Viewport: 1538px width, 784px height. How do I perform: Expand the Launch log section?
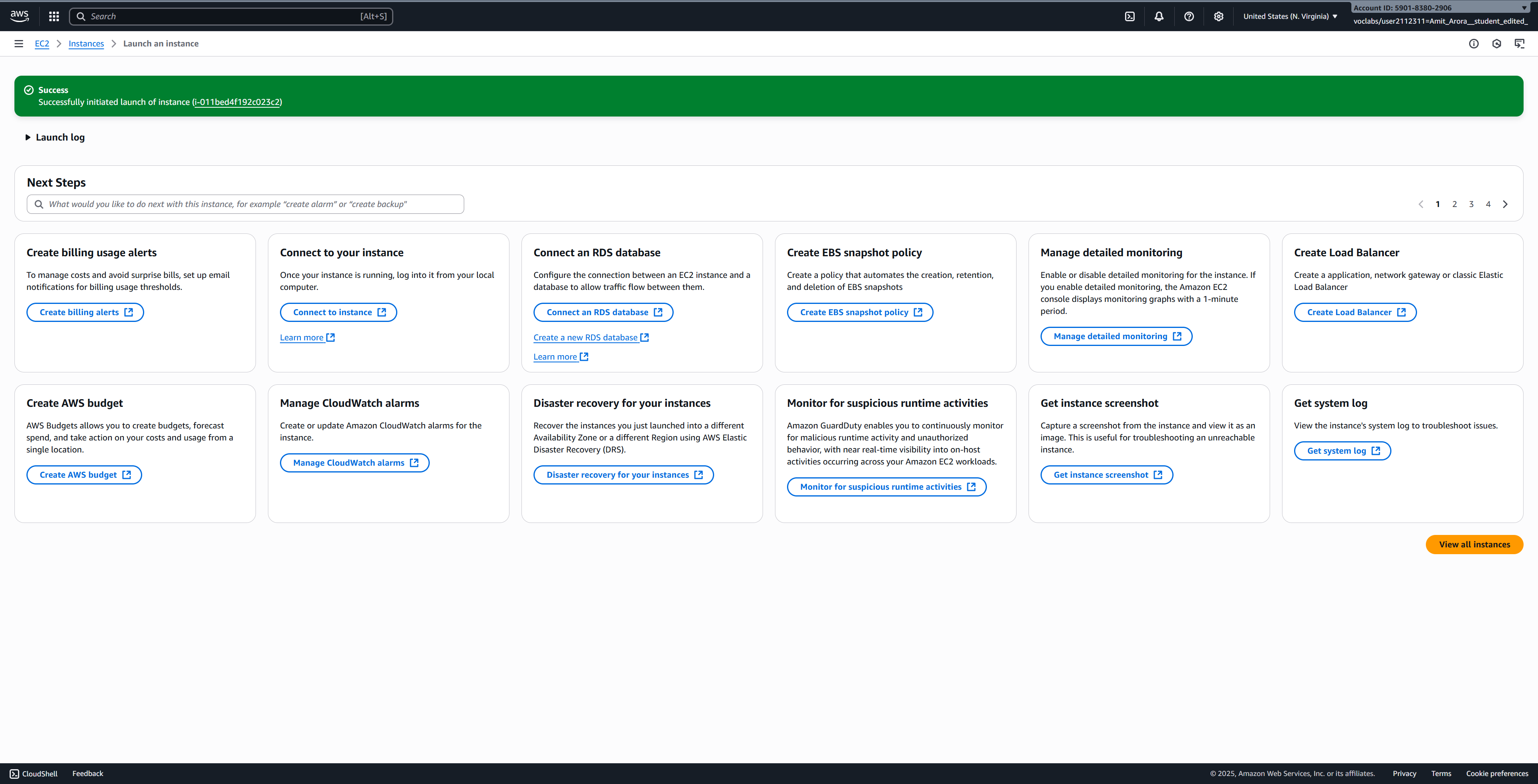coord(55,137)
